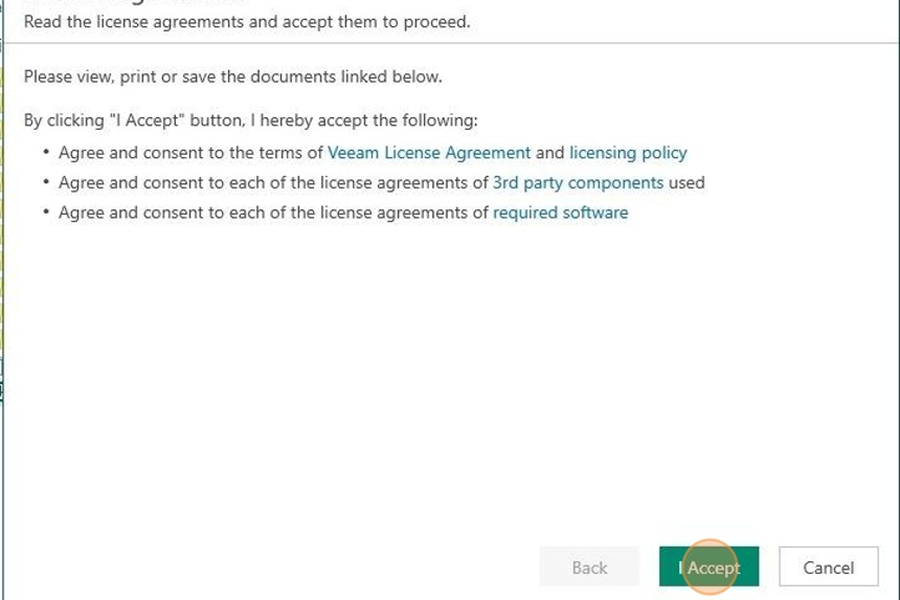Cancel the license agreement dialog
900x600 pixels.
click(x=828, y=567)
